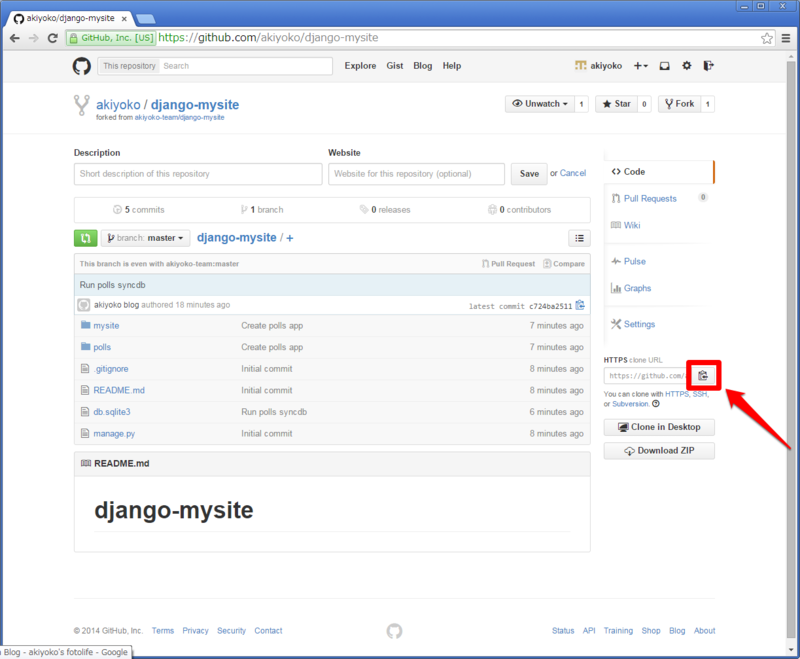Cancel editing description
Image resolution: width=800 pixels, height=659 pixels.
(x=573, y=173)
